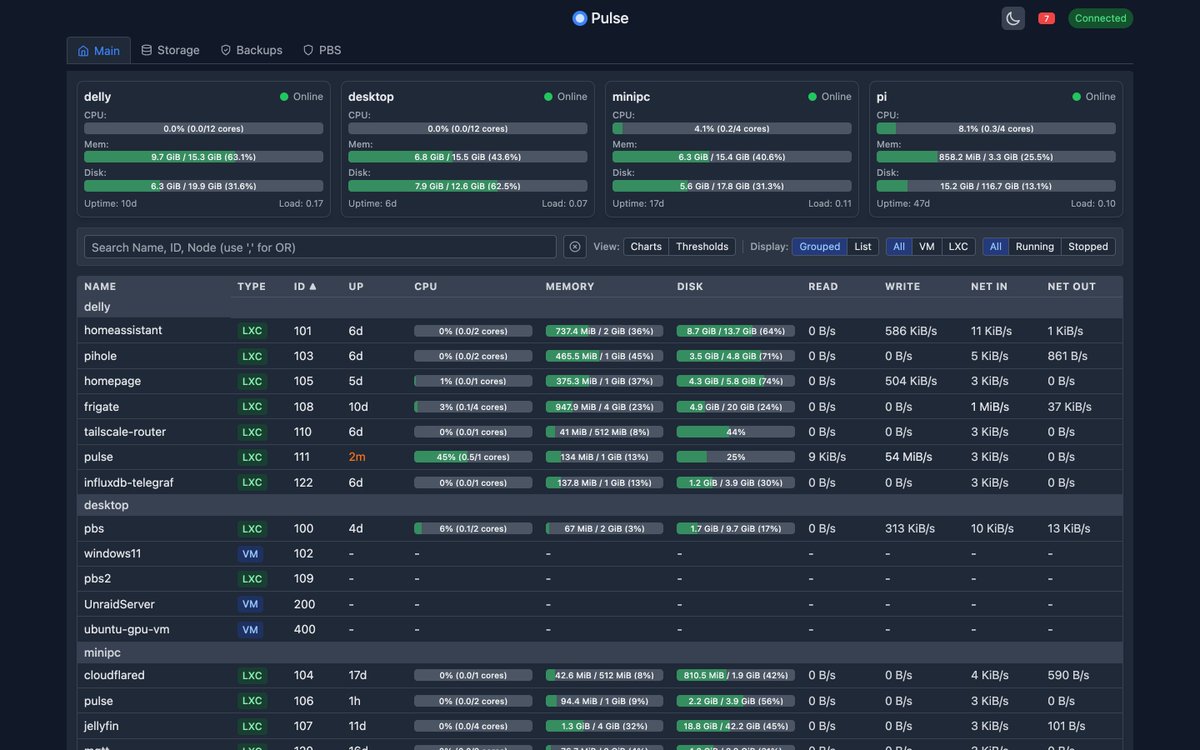Set display mode to Grouped
The width and height of the screenshot is (1200, 750).
[x=820, y=247]
